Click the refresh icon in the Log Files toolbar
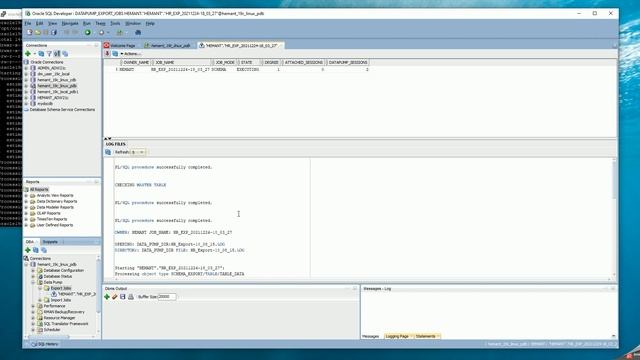This screenshot has height=360, width=640. point(108,152)
